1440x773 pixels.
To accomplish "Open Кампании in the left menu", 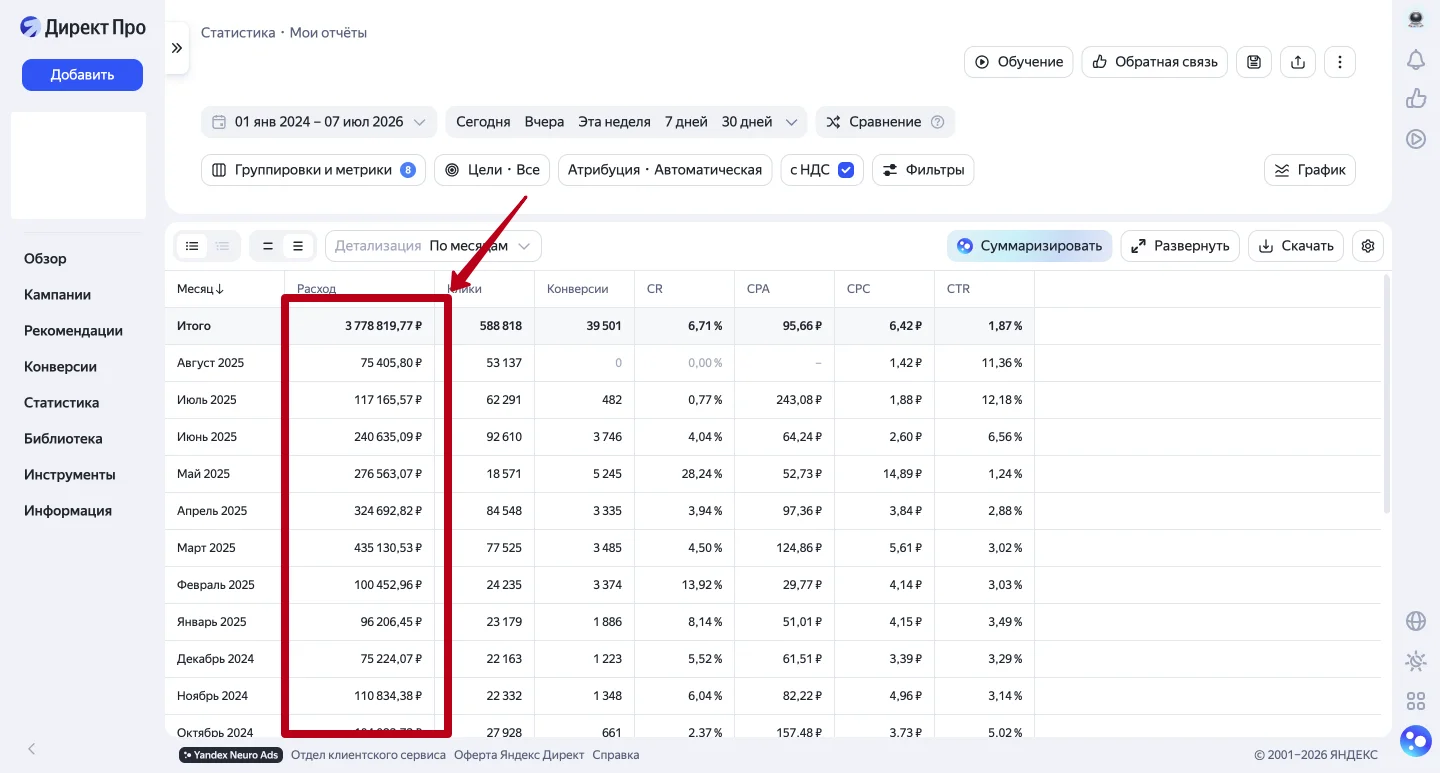I will 58,295.
